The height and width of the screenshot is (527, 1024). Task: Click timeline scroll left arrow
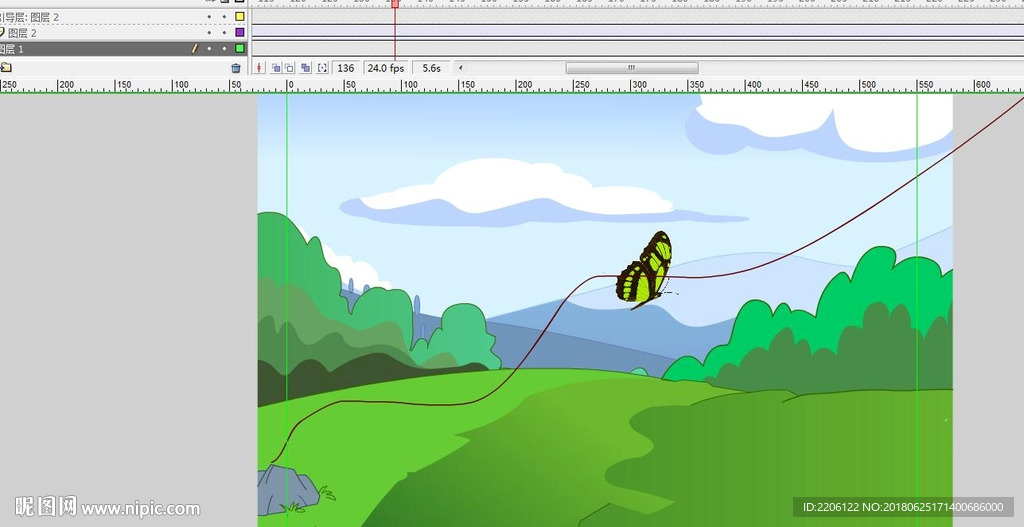[x=460, y=68]
